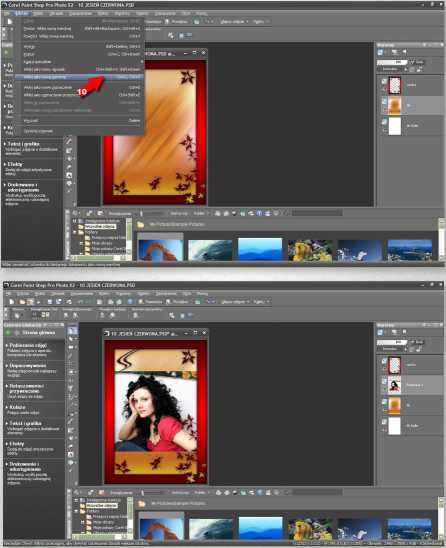The height and width of the screenshot is (548, 446).
Task: Open the Retuszowanie i przywracanie topic link
Action: [27, 389]
